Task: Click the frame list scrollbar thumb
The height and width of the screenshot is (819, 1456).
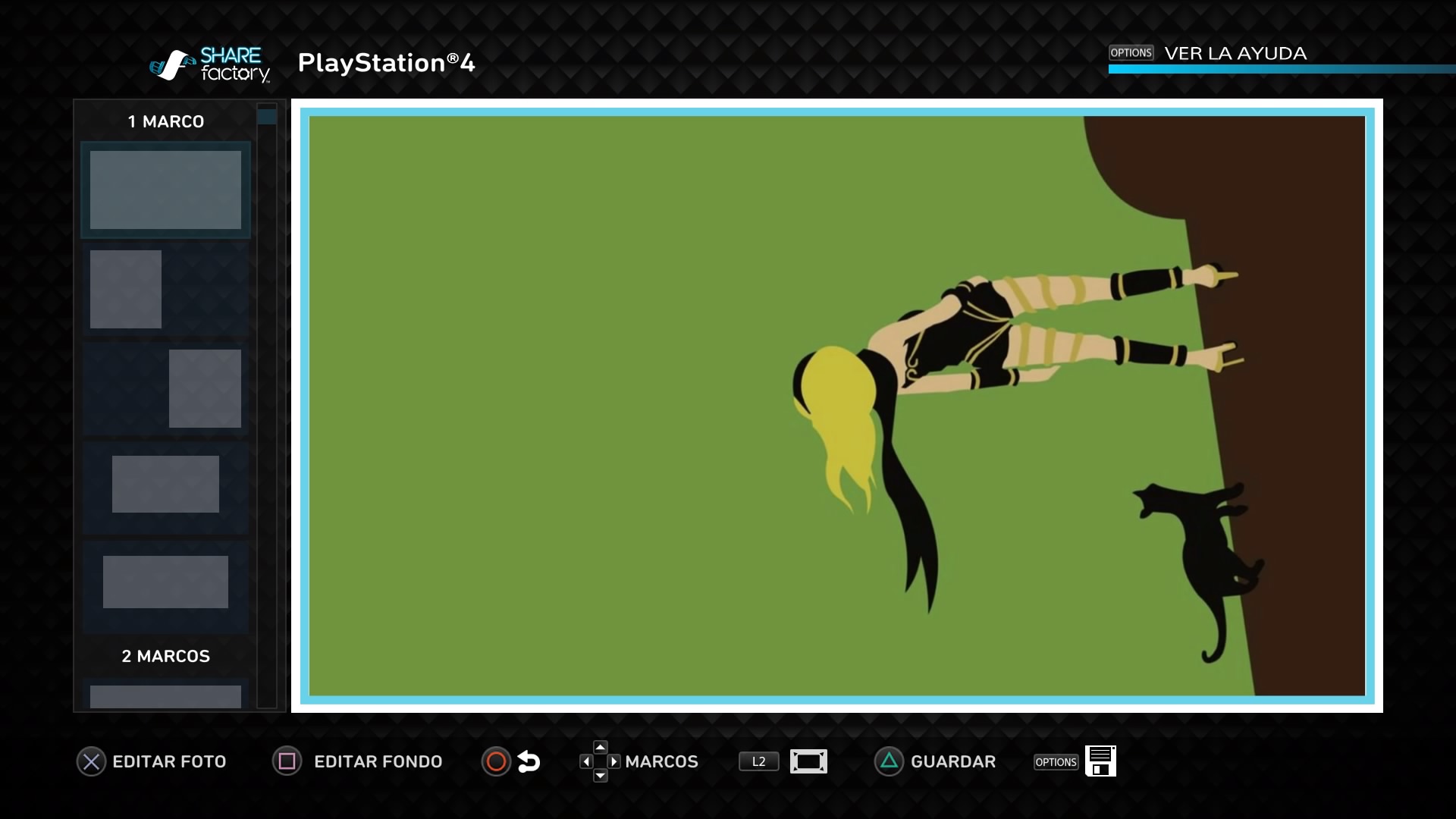Action: [266, 116]
